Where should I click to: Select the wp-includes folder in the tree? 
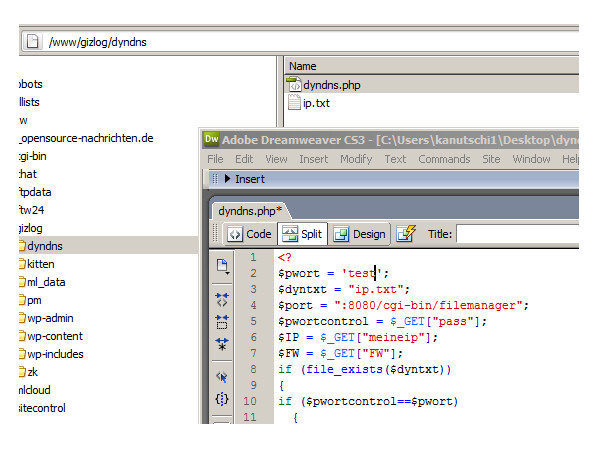tap(55, 354)
